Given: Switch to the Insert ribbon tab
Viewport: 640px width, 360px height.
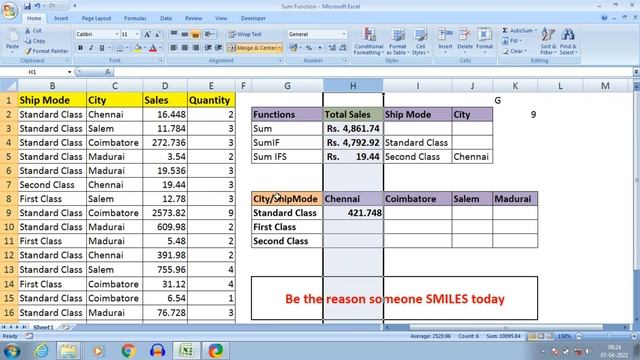Looking at the screenshot, I should coord(61,18).
